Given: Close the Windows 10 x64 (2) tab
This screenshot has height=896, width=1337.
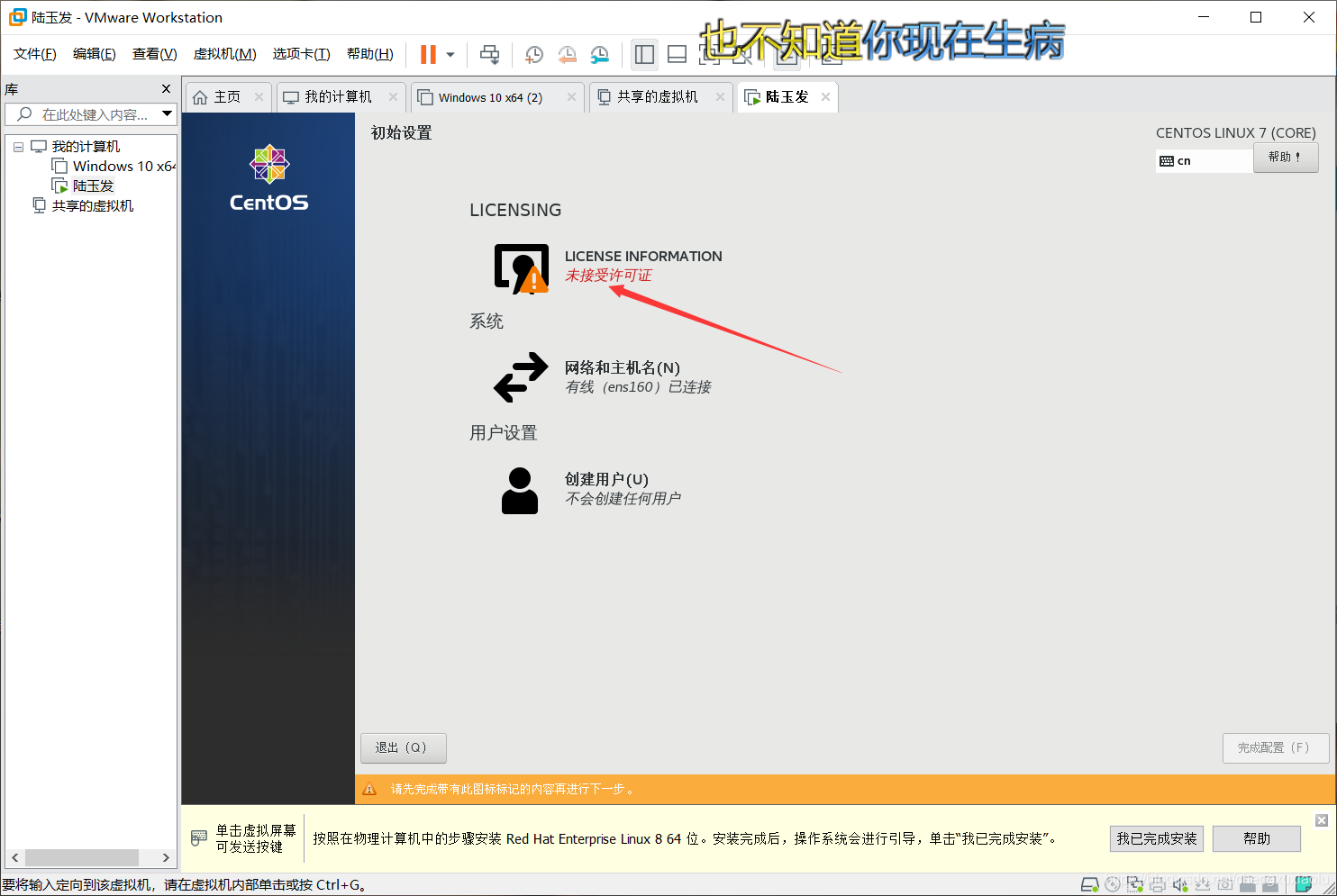Looking at the screenshot, I should (571, 97).
